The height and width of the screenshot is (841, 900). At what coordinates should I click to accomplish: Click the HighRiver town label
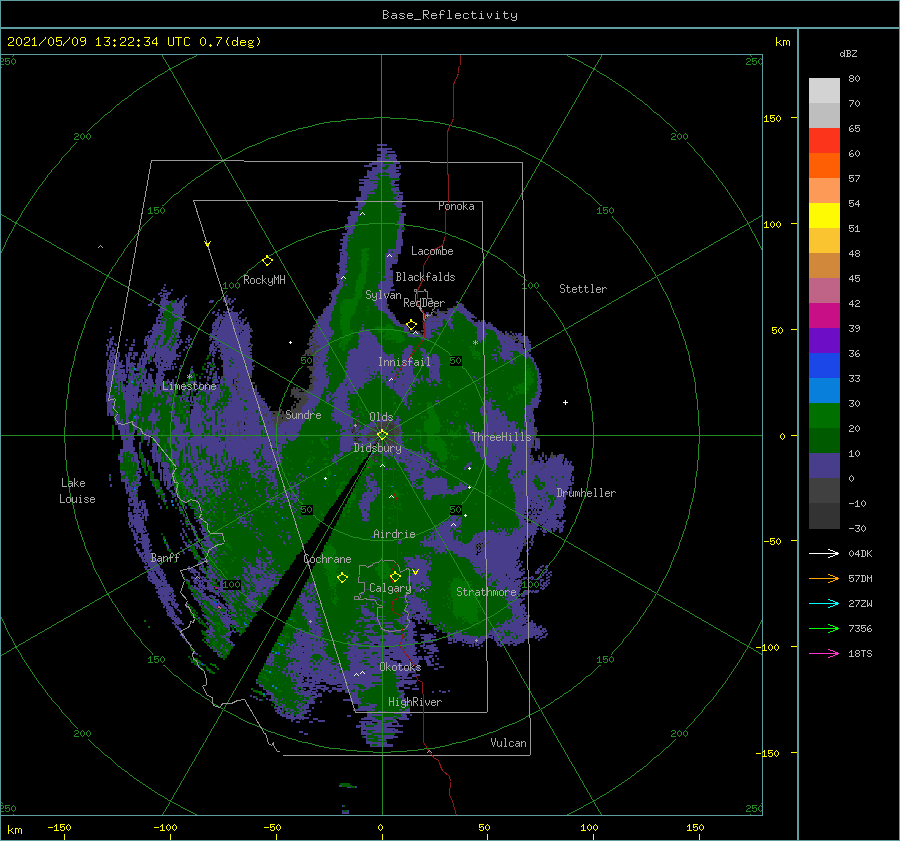415,702
